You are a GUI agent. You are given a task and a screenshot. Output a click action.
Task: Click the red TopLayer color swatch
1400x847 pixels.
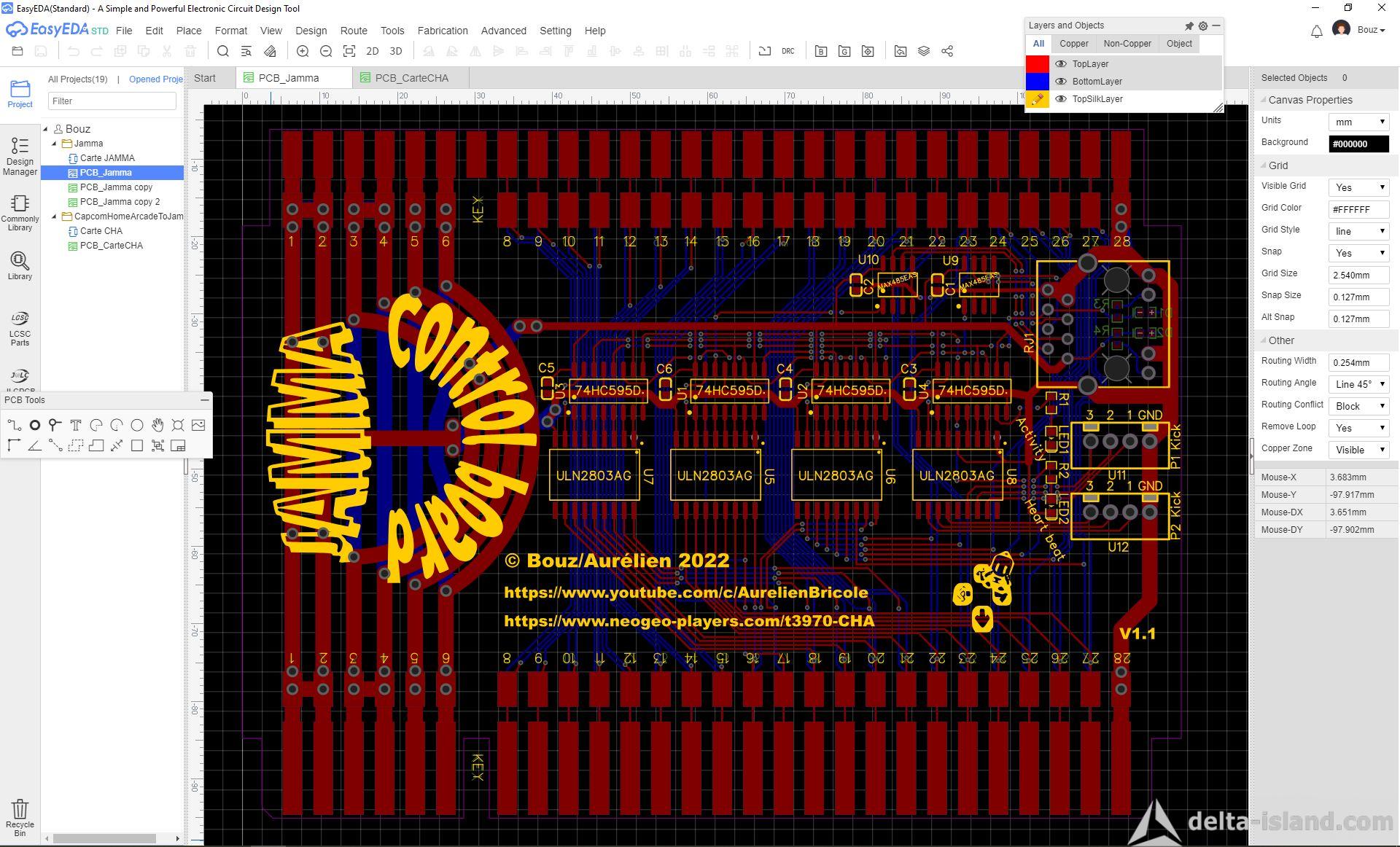tap(1037, 64)
